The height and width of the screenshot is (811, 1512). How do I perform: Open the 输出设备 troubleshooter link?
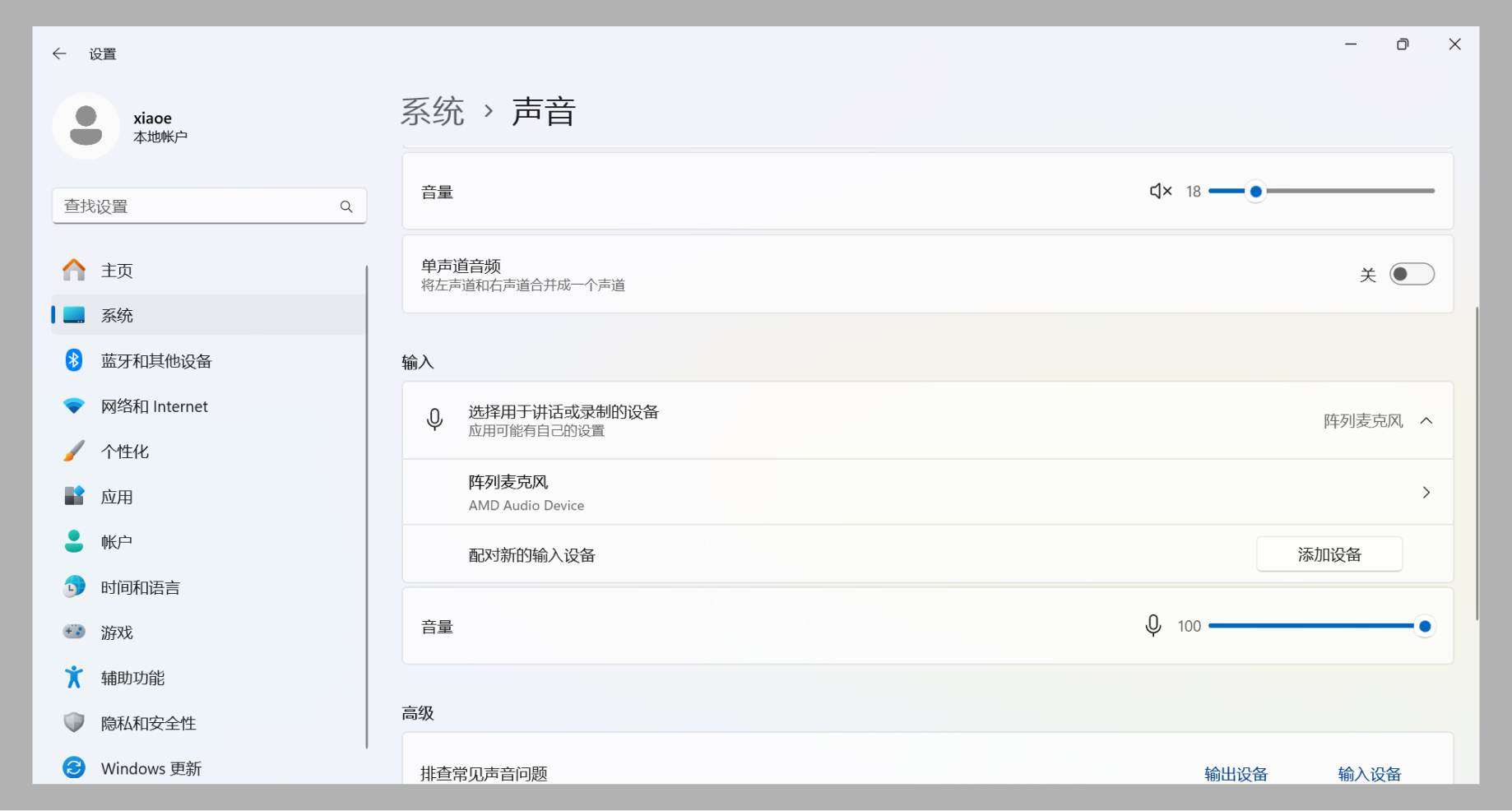1236,774
